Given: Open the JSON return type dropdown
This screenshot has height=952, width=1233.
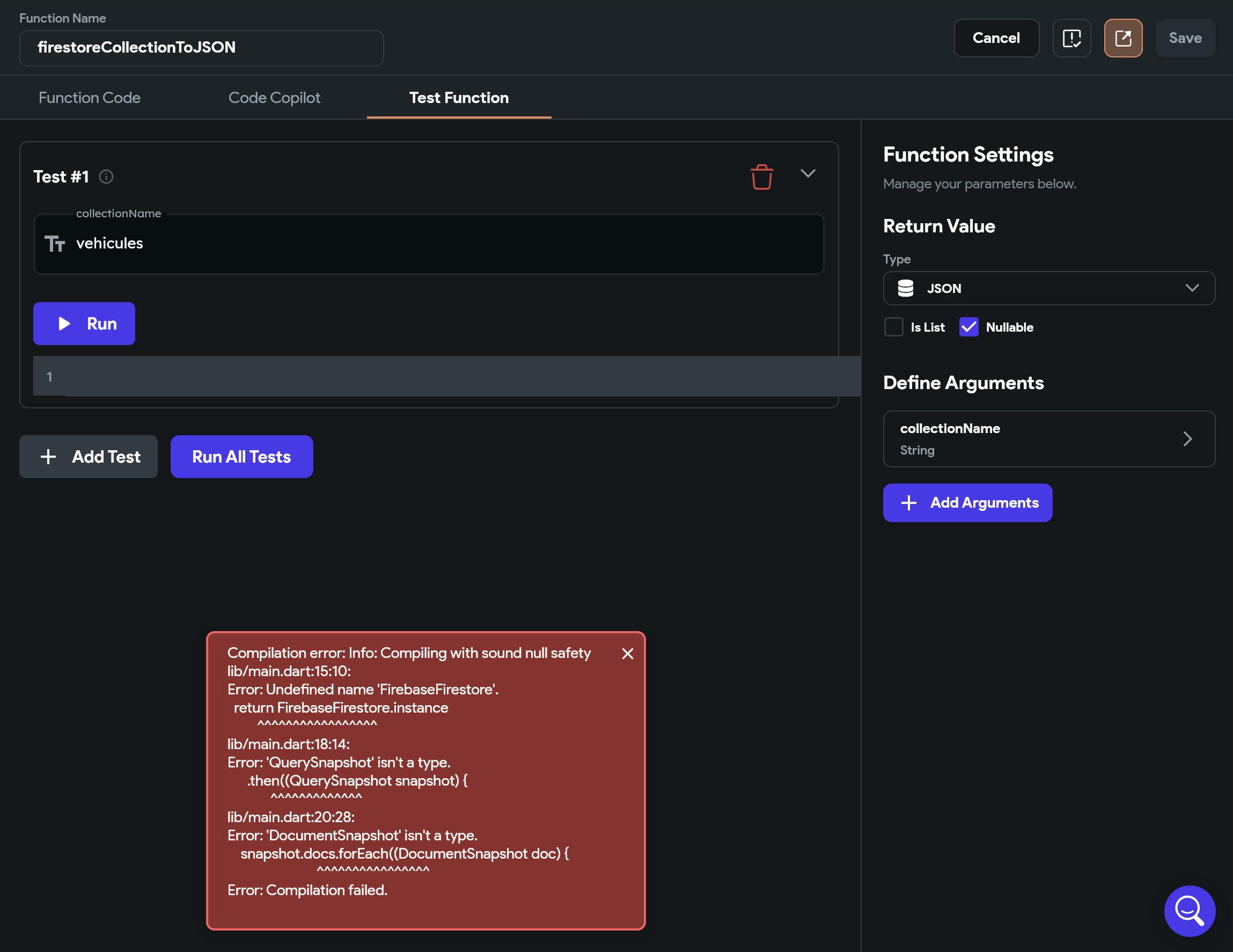Looking at the screenshot, I should (x=1048, y=289).
